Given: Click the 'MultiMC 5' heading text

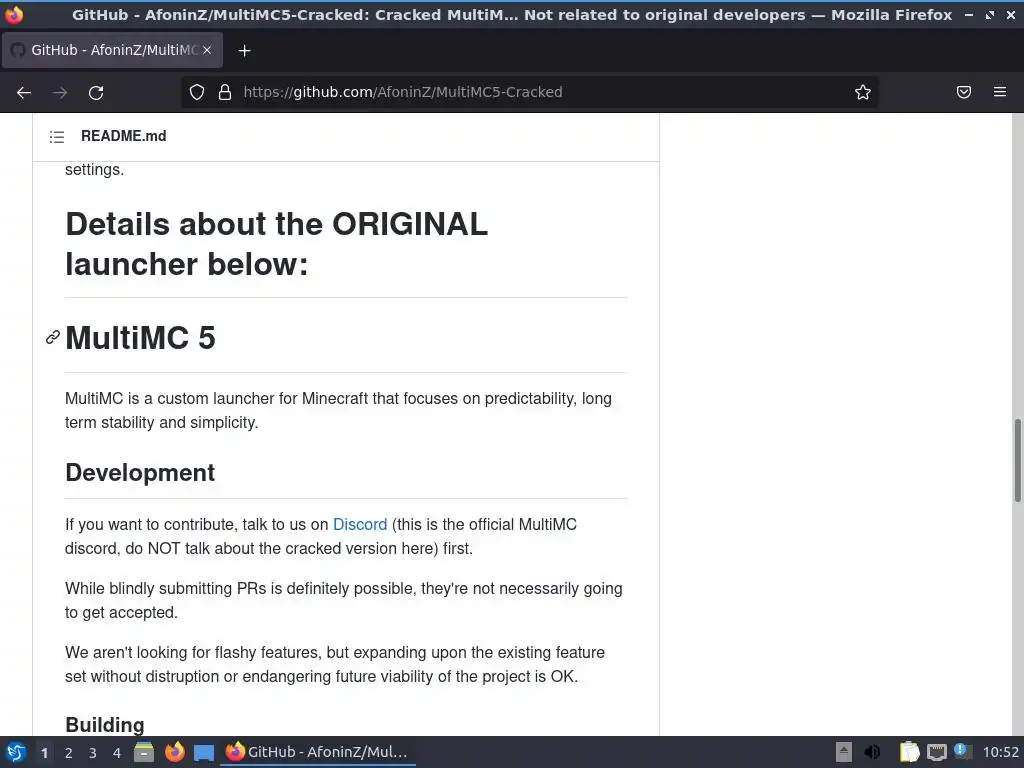Looking at the screenshot, I should click(140, 338).
